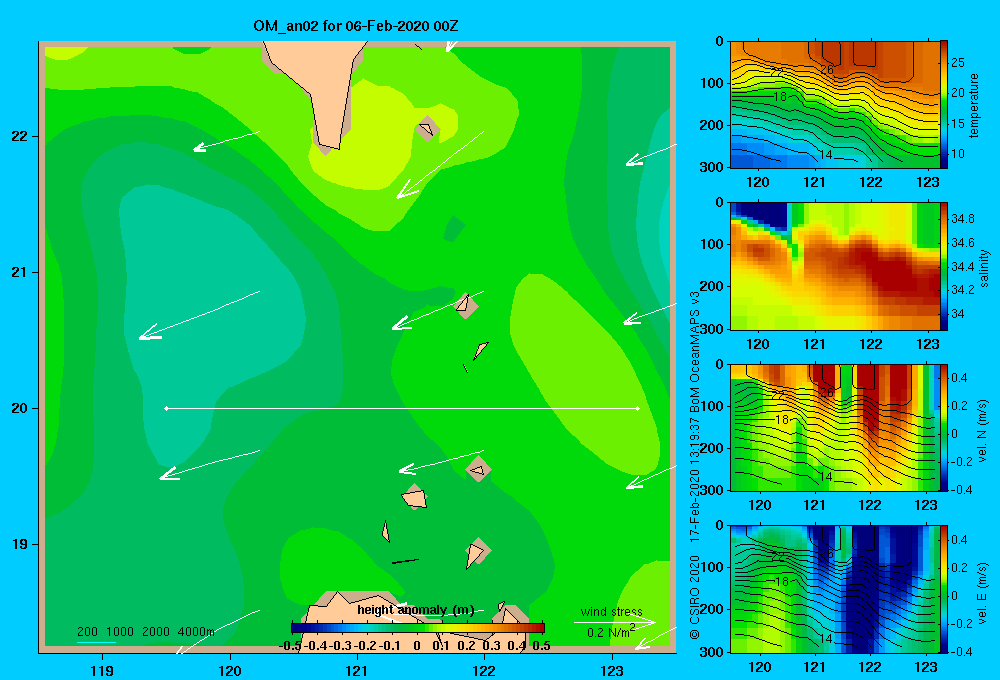Click depth label 300 on the salinity plot

(x=712, y=328)
